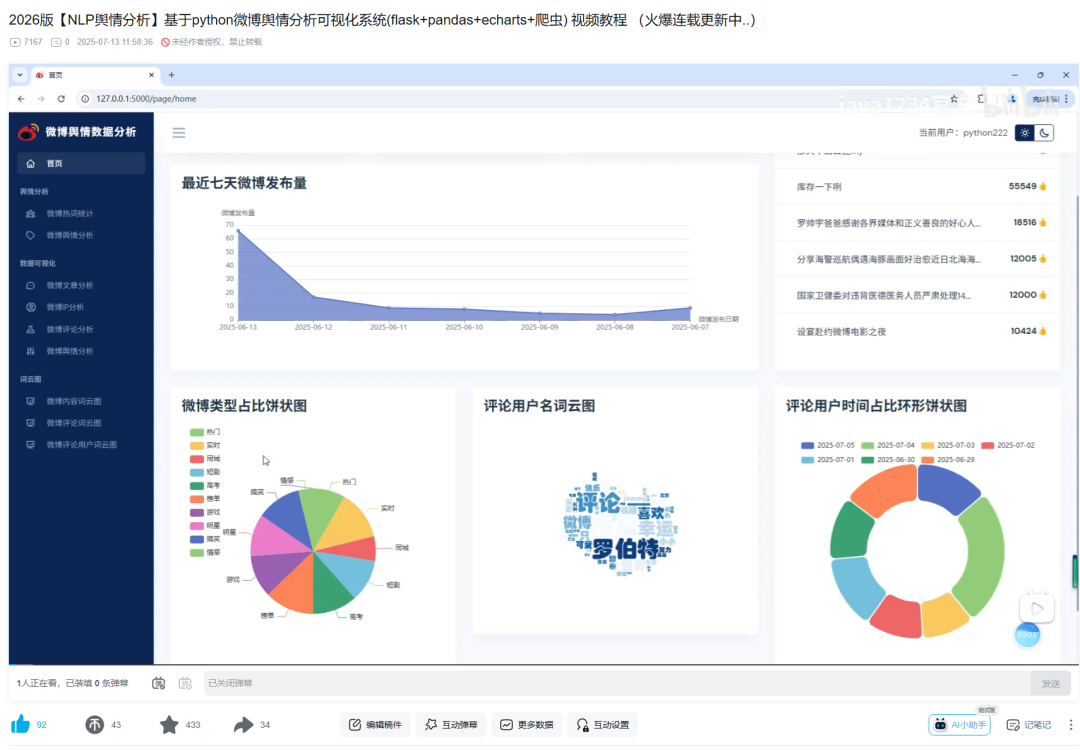The height and width of the screenshot is (750, 1080).
Task: Click the 互动弹幕 button
Action: (x=451, y=725)
